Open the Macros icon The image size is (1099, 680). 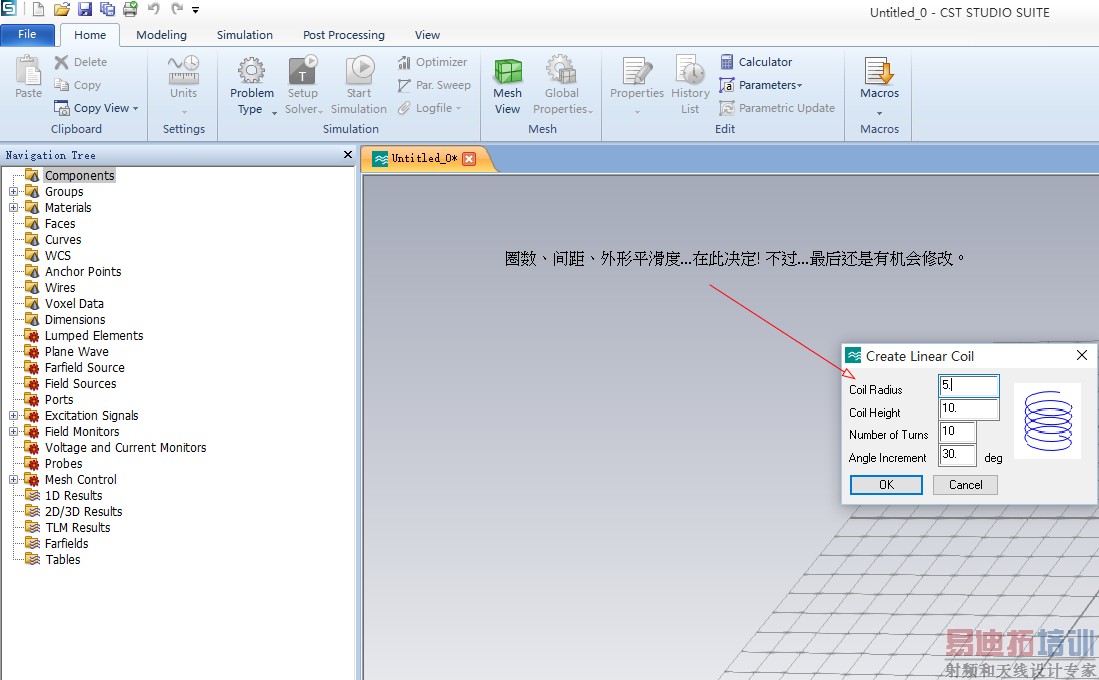coord(879,71)
